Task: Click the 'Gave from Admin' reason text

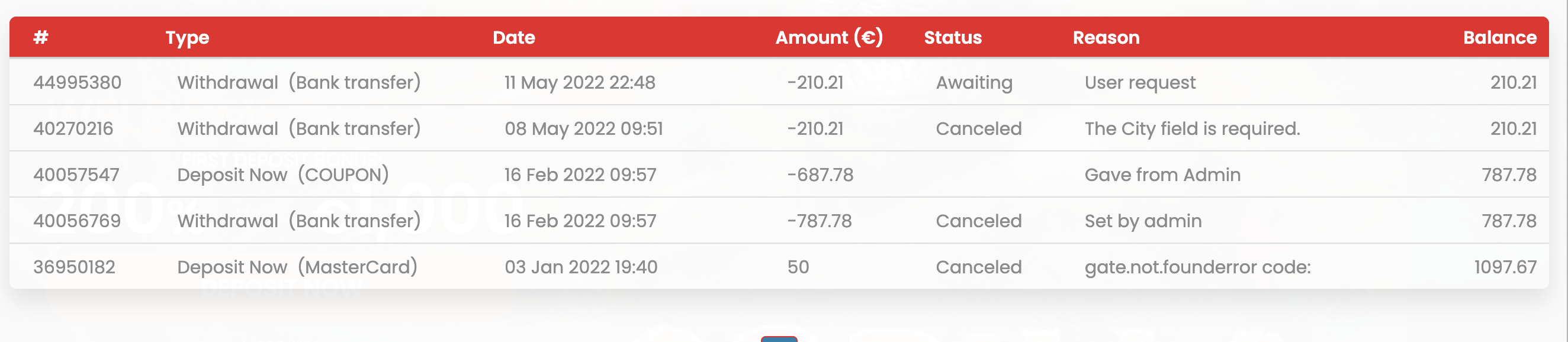Action: tap(1162, 175)
